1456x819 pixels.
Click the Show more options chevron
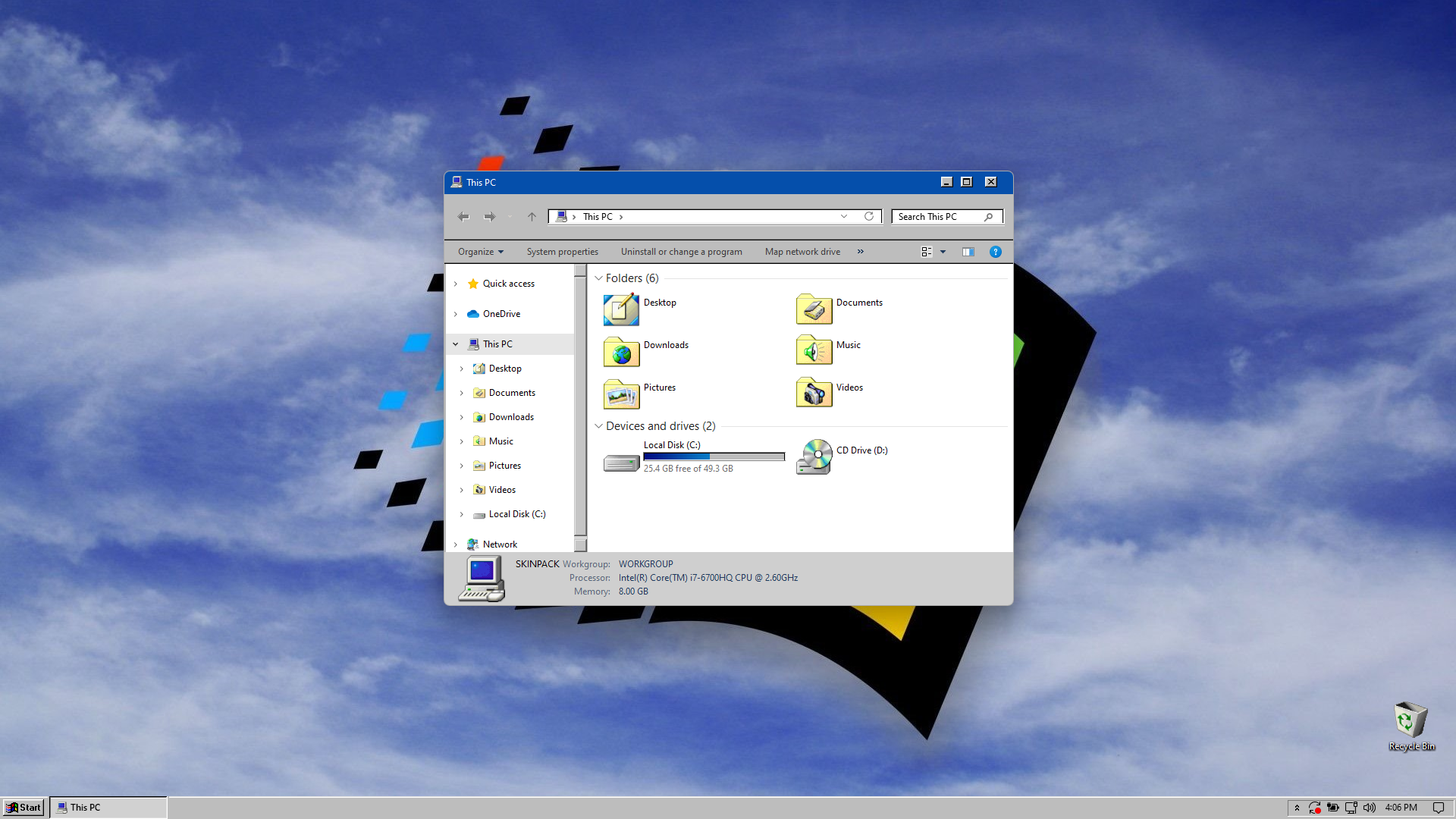click(860, 251)
